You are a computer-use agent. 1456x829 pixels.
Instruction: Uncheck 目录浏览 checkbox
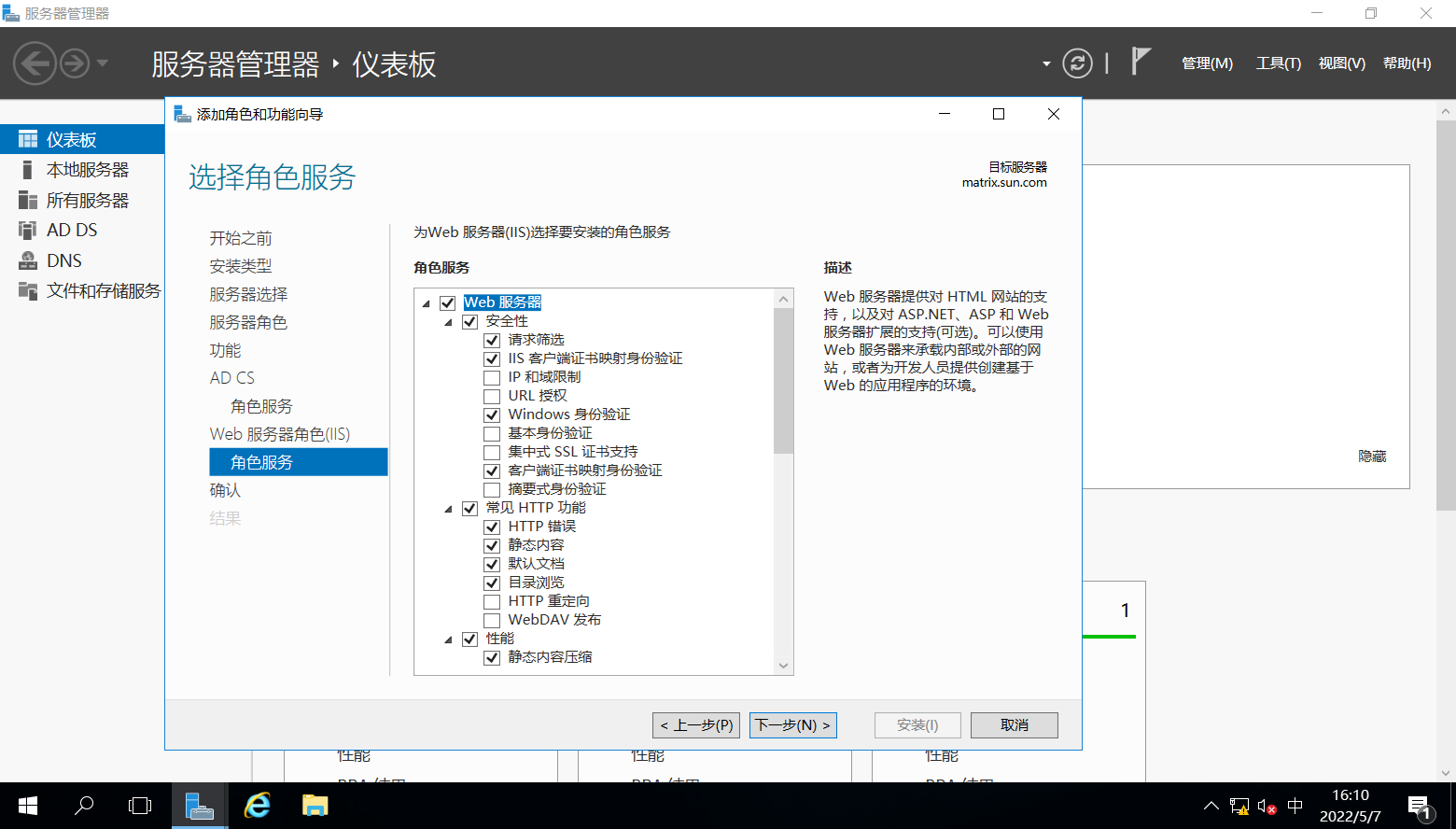(492, 583)
